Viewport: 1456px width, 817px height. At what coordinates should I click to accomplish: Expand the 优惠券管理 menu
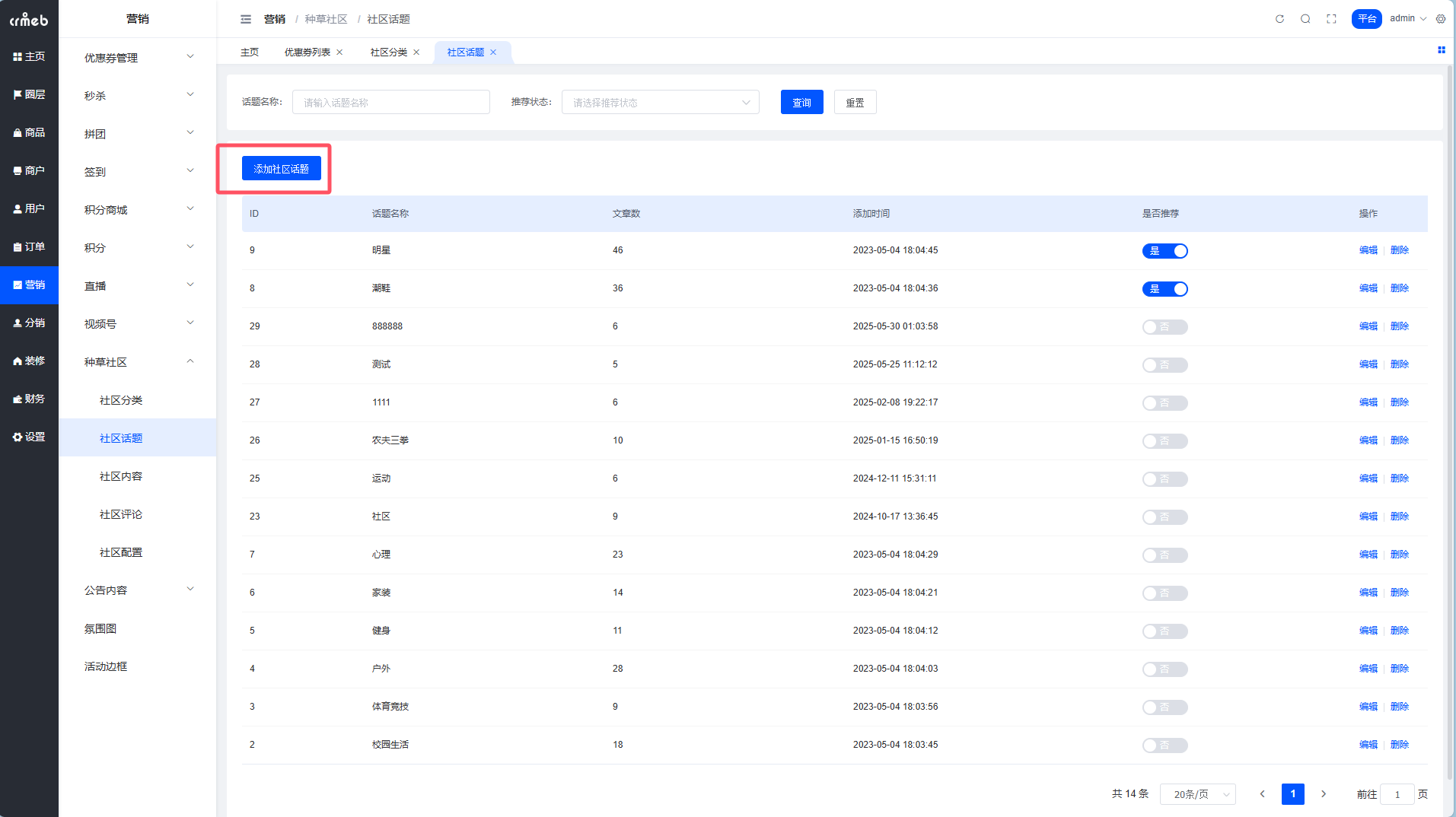tap(138, 58)
